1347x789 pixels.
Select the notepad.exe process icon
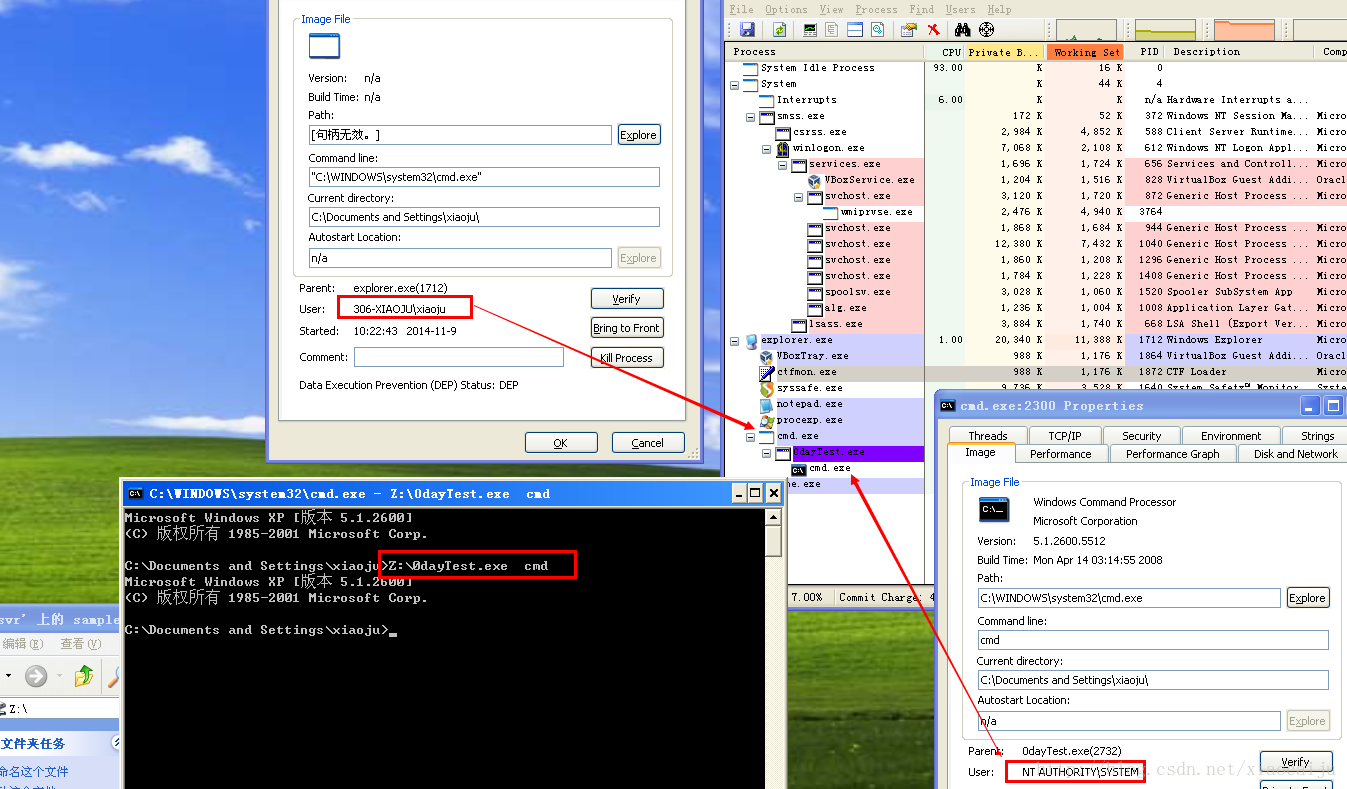coord(767,404)
